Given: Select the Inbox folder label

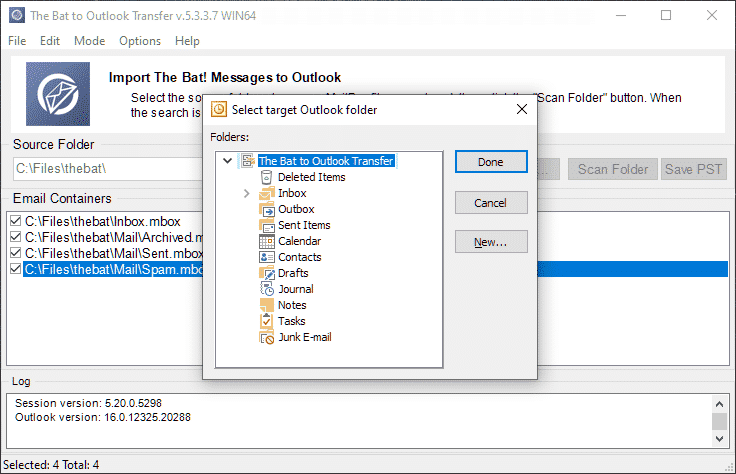Looking at the screenshot, I should click(x=292, y=193).
